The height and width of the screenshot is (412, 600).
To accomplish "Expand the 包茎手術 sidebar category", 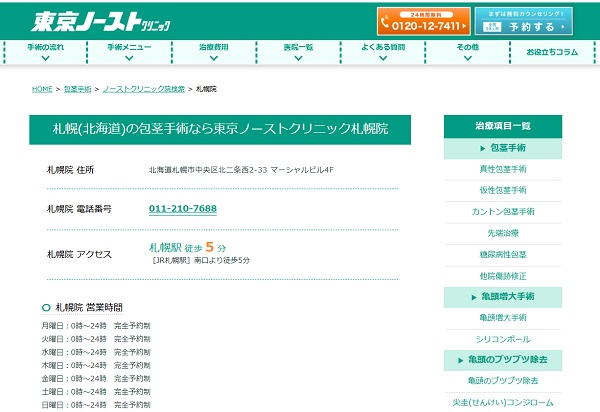I will pyautogui.click(x=503, y=148).
